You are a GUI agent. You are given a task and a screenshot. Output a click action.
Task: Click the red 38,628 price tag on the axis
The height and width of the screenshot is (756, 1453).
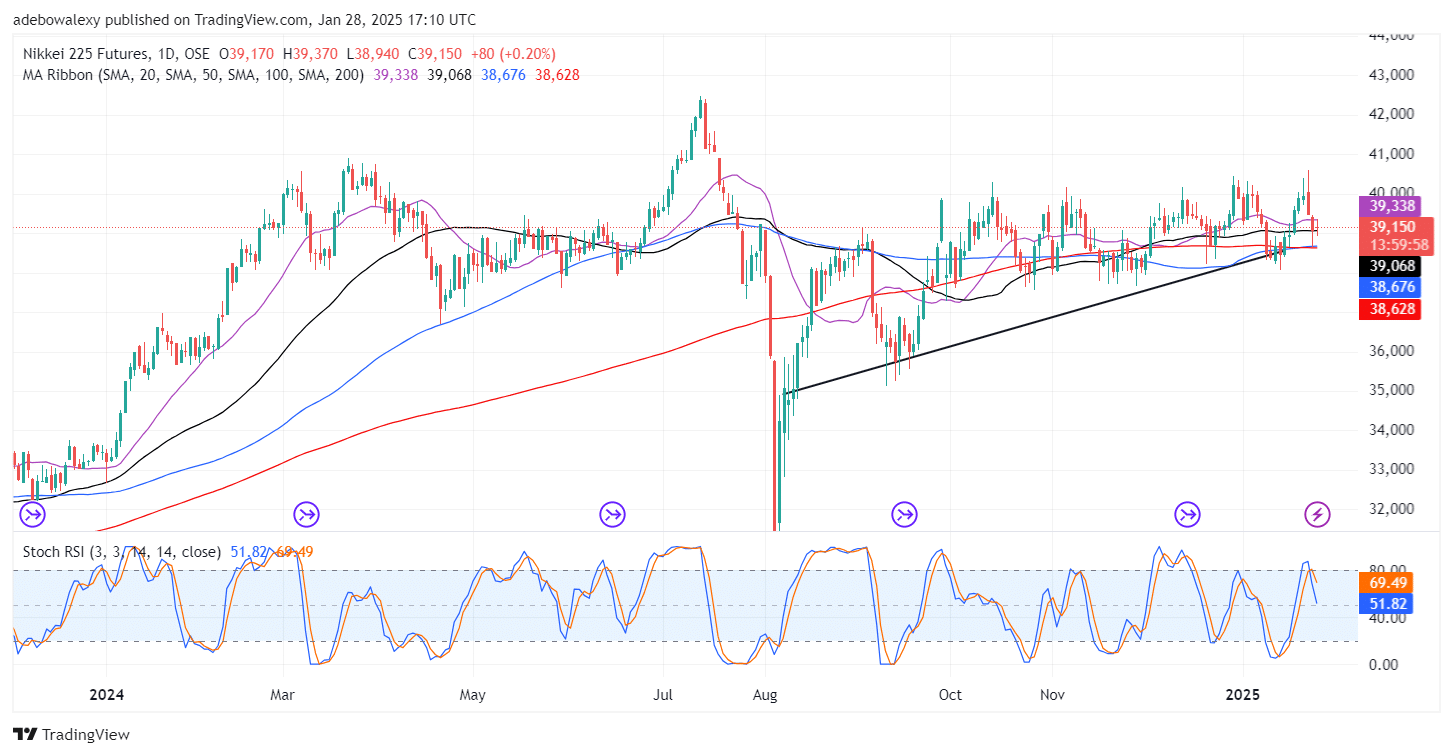1390,309
